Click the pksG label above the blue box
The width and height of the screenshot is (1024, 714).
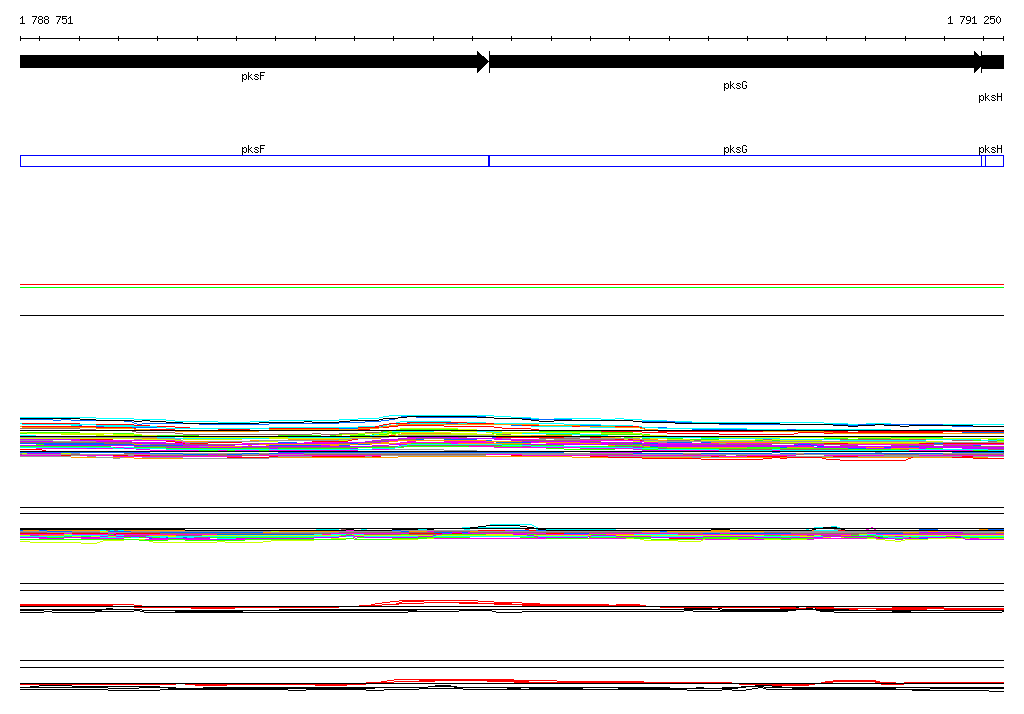pyautogui.click(x=735, y=149)
